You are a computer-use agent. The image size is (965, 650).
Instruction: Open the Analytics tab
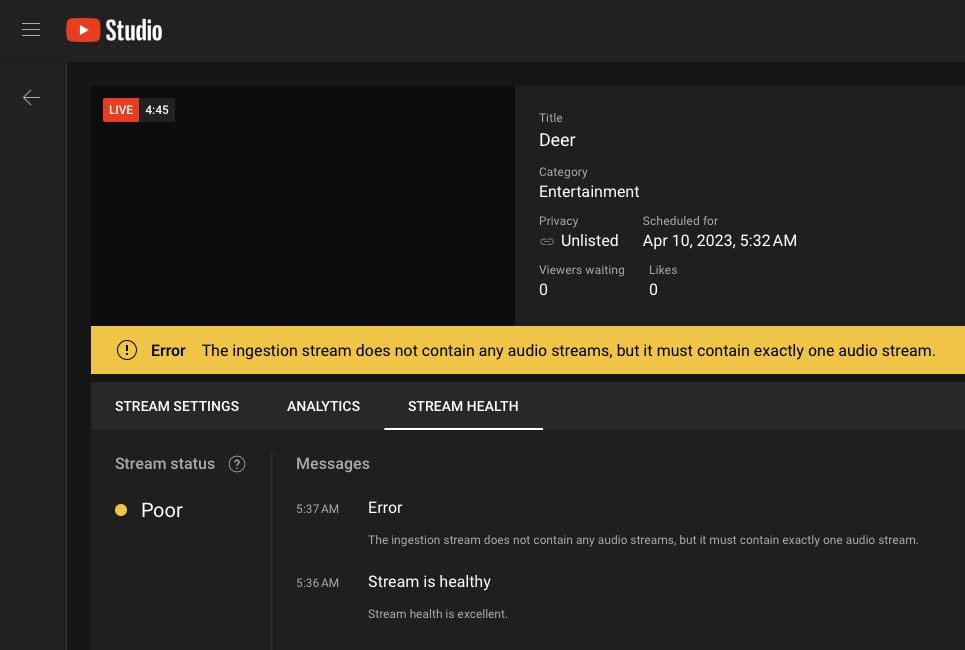[x=323, y=406]
